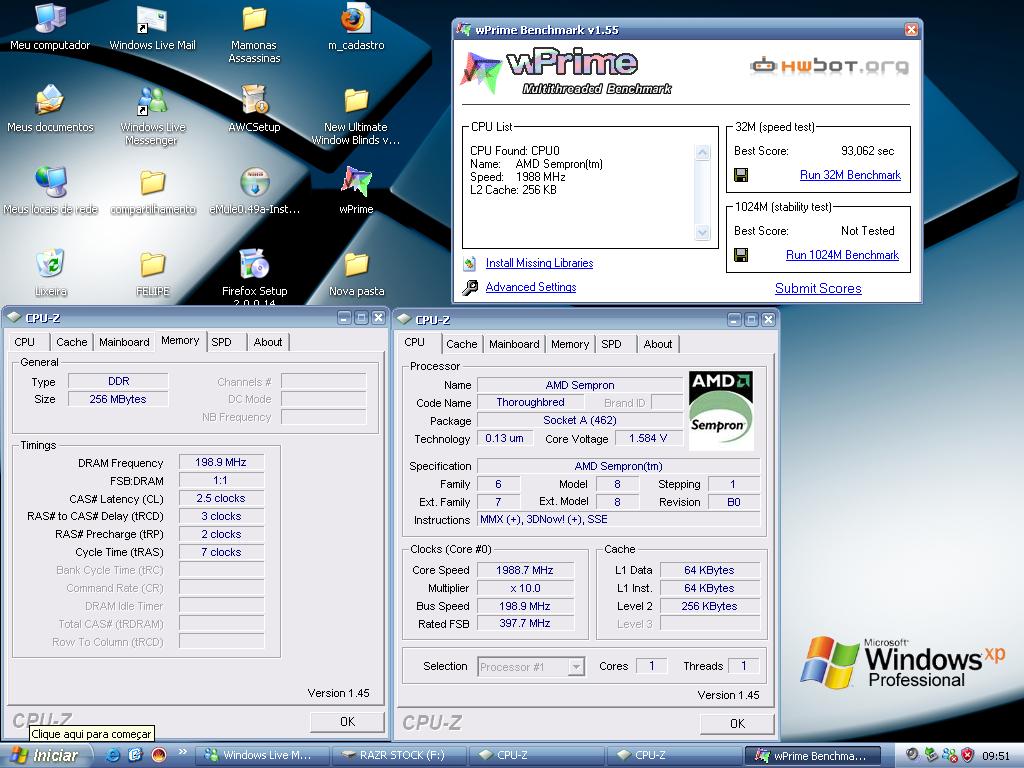Select eMule0.49a installer icon
The width and height of the screenshot is (1024, 768).
pos(254,191)
